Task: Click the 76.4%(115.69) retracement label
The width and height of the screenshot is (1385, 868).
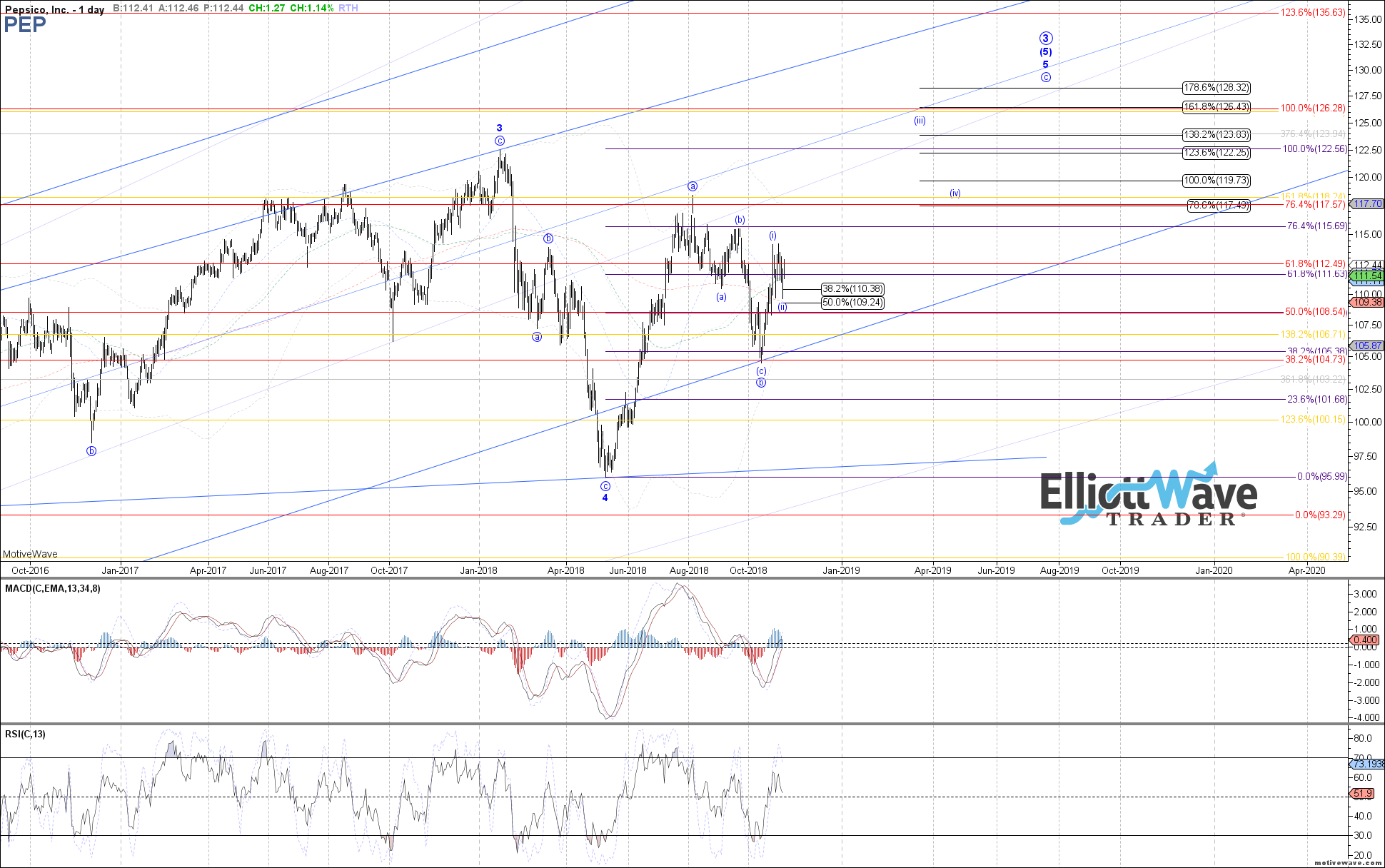Action: pyautogui.click(x=1316, y=226)
